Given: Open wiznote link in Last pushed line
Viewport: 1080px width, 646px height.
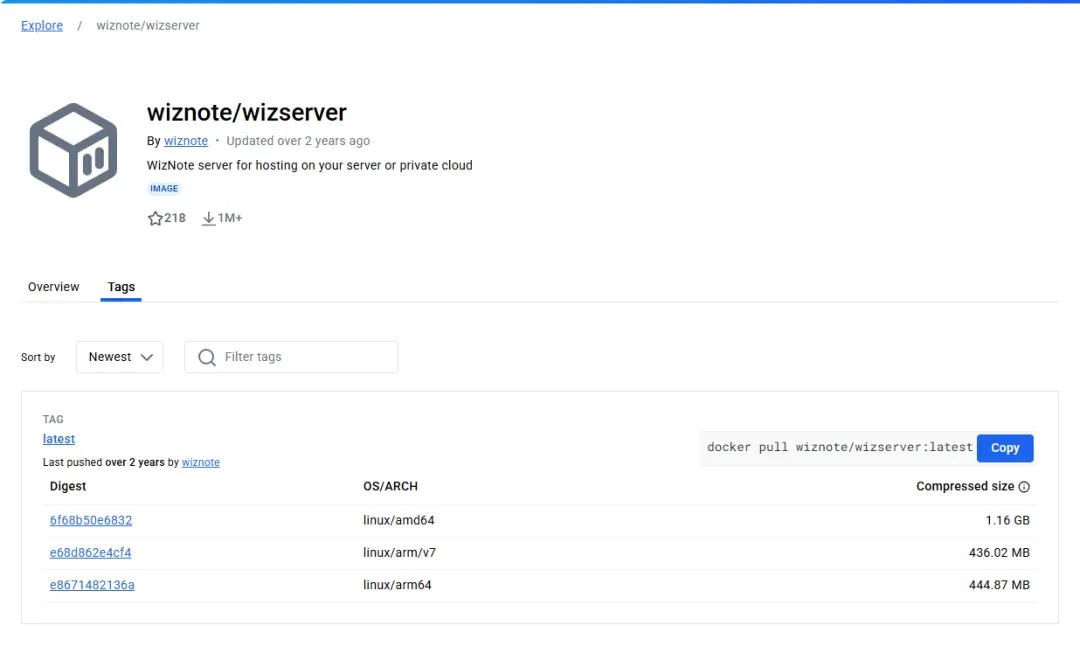Looking at the screenshot, I should [200, 463].
